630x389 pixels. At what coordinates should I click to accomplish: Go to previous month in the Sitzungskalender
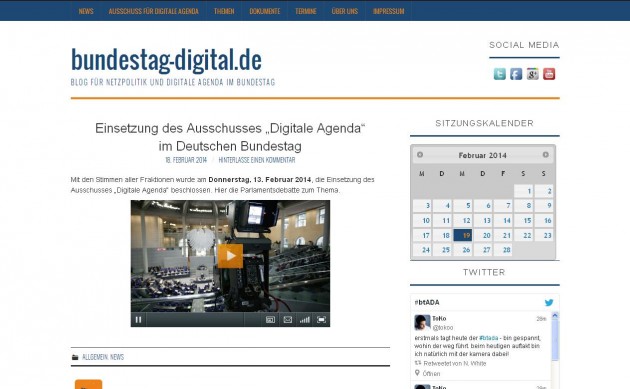click(420, 155)
